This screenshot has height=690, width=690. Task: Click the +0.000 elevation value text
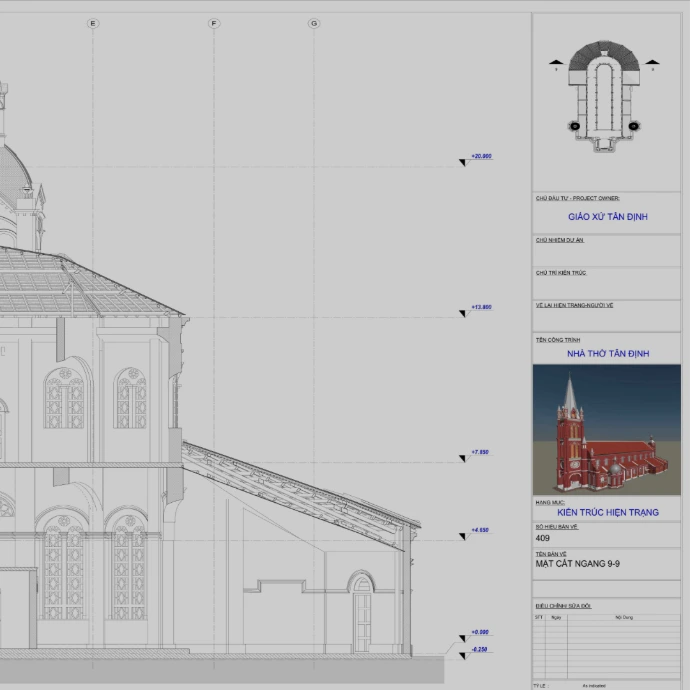click(x=480, y=632)
